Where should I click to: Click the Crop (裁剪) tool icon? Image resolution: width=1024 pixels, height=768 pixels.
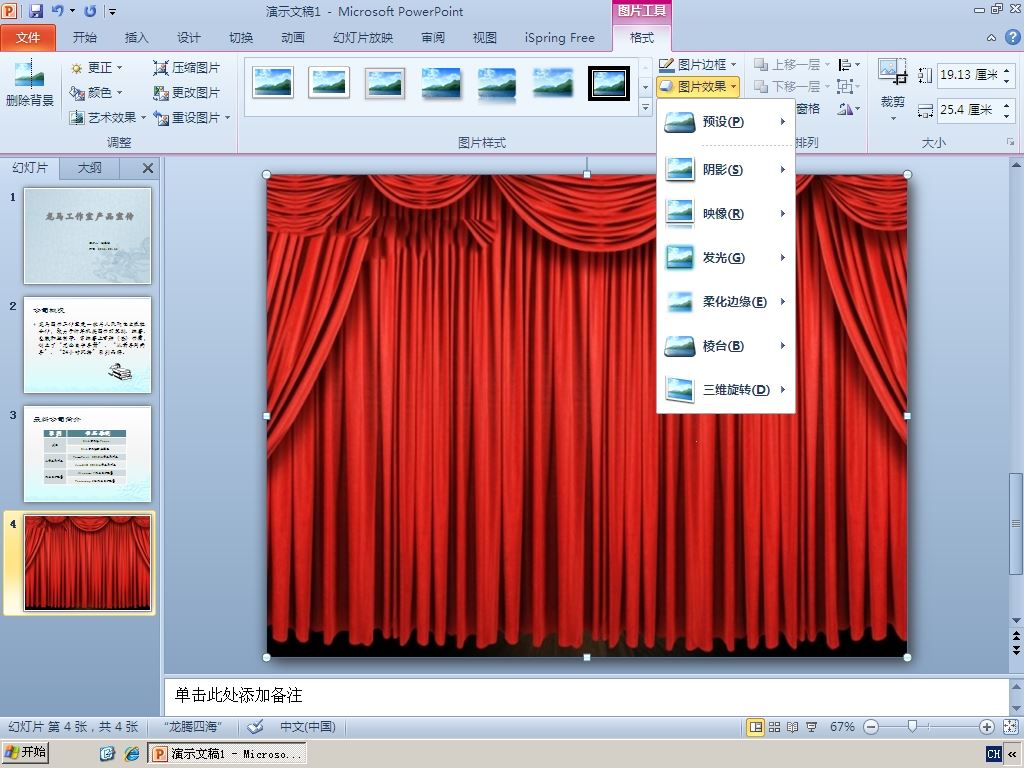click(892, 72)
